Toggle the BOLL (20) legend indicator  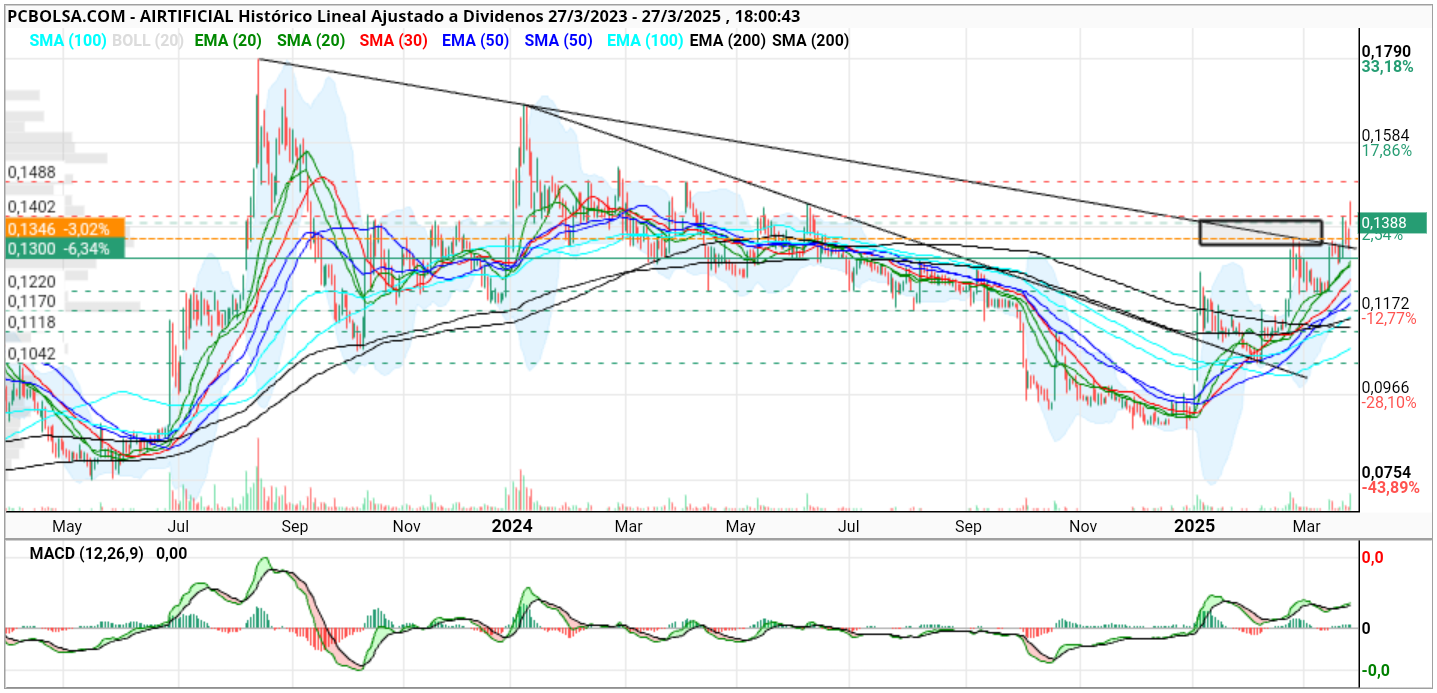(148, 41)
